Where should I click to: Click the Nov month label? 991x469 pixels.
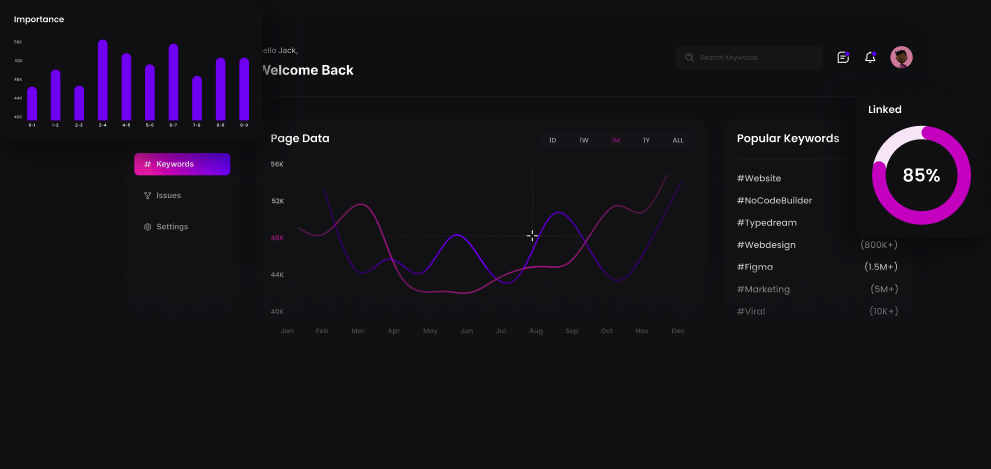(x=642, y=331)
